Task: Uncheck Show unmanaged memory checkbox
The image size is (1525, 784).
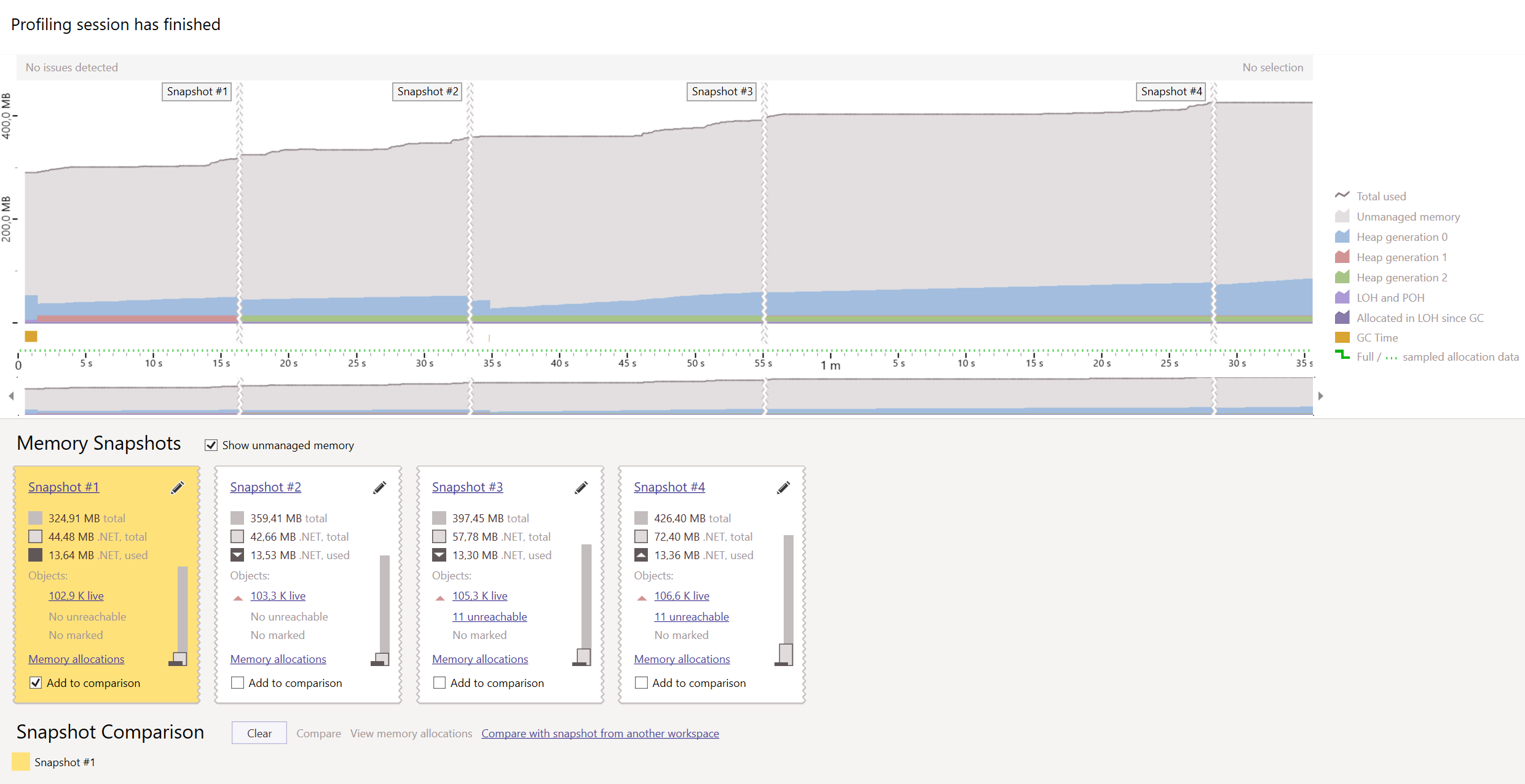Action: (211, 445)
